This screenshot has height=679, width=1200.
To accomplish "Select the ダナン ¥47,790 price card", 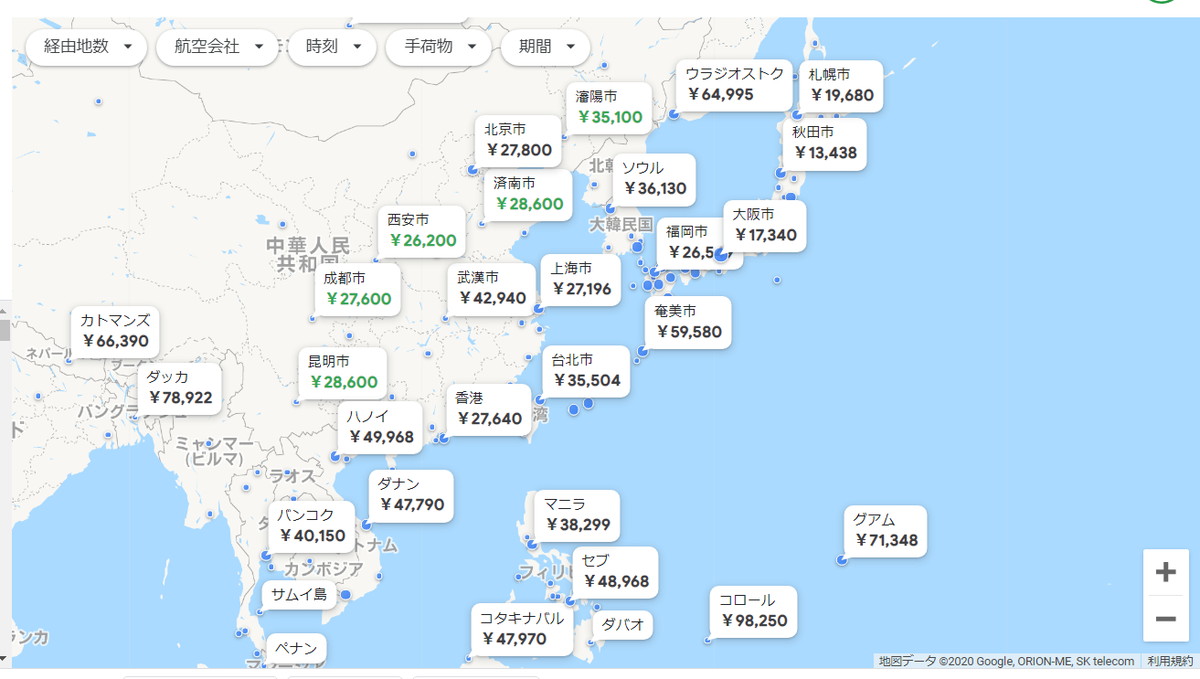I will pyautogui.click(x=410, y=496).
